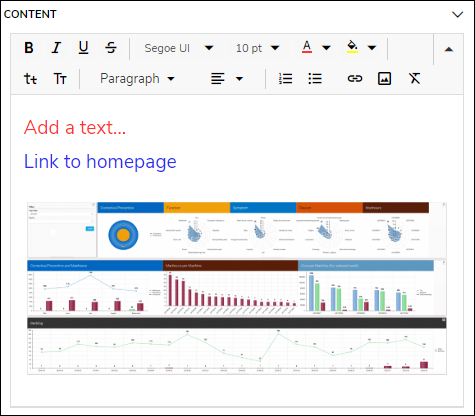Toggle Bold formatting
Screen dimensions: 475x416
(29, 48)
